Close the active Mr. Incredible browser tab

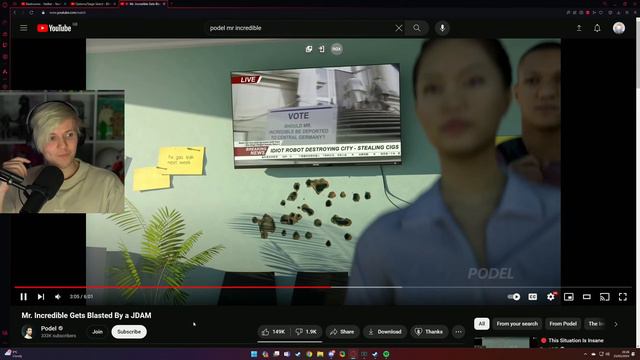[164, 4]
